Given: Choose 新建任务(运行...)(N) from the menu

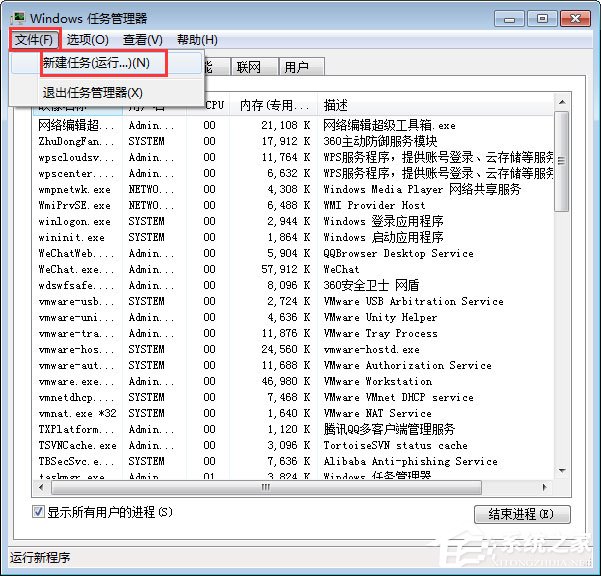Looking at the screenshot, I should point(104,62).
